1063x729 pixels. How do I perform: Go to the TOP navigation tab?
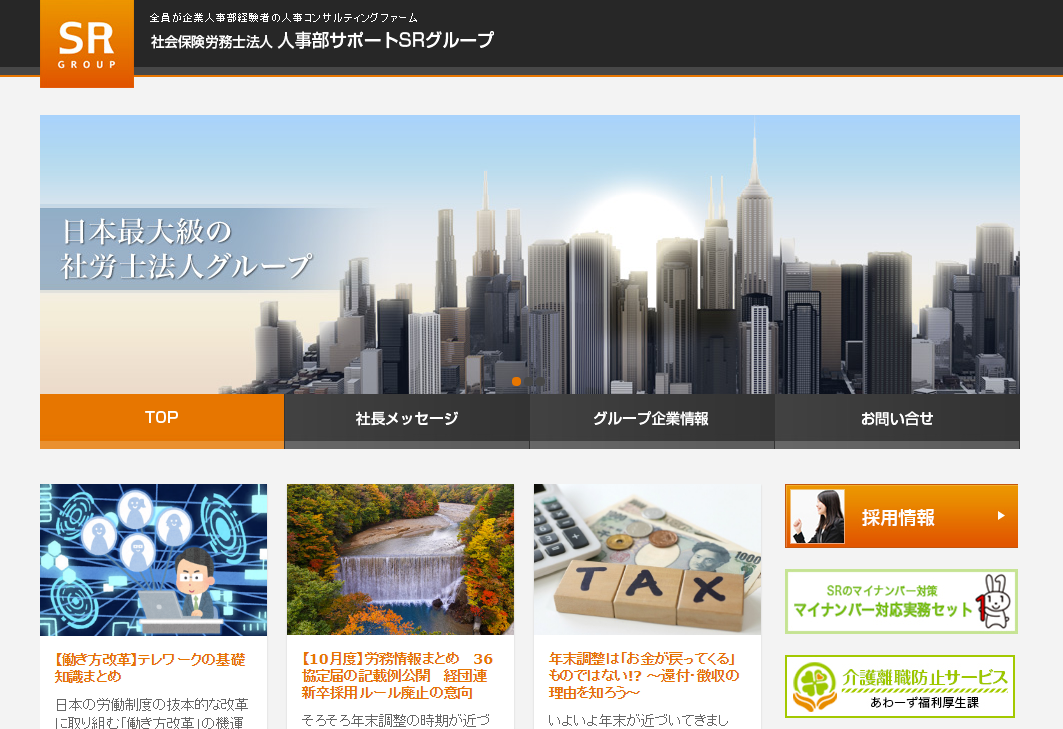[161, 420]
